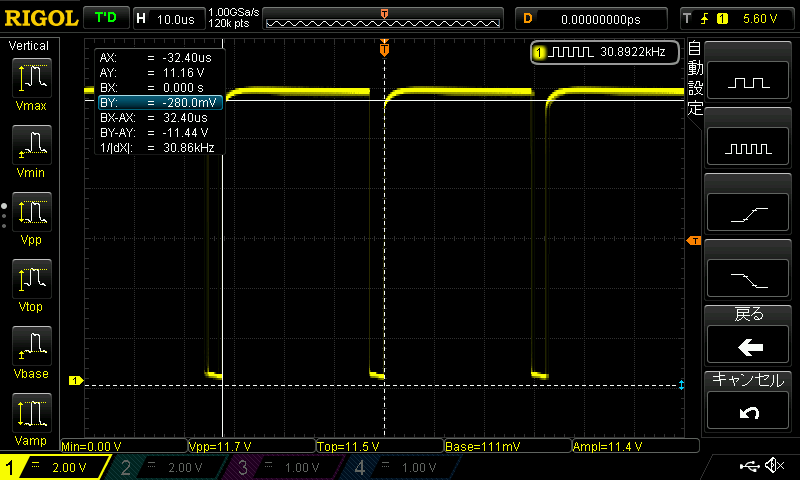Click the AY cursor value 11.16 V
The image size is (800, 480).
183,72
